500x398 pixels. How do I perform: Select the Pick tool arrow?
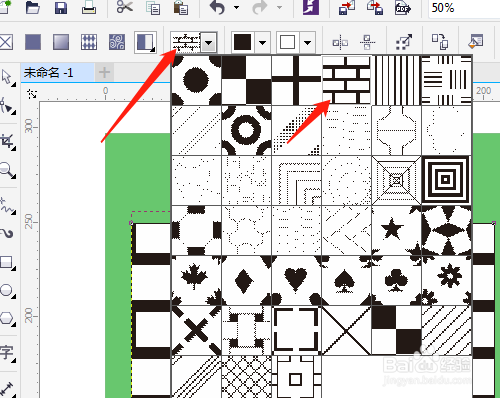[x=8, y=78]
